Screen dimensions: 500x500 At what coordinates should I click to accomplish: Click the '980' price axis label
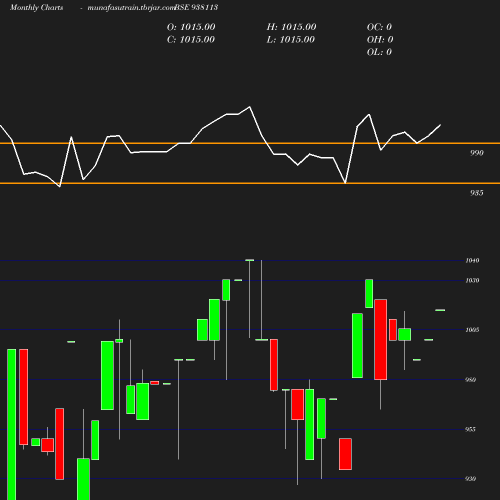coord(471,379)
